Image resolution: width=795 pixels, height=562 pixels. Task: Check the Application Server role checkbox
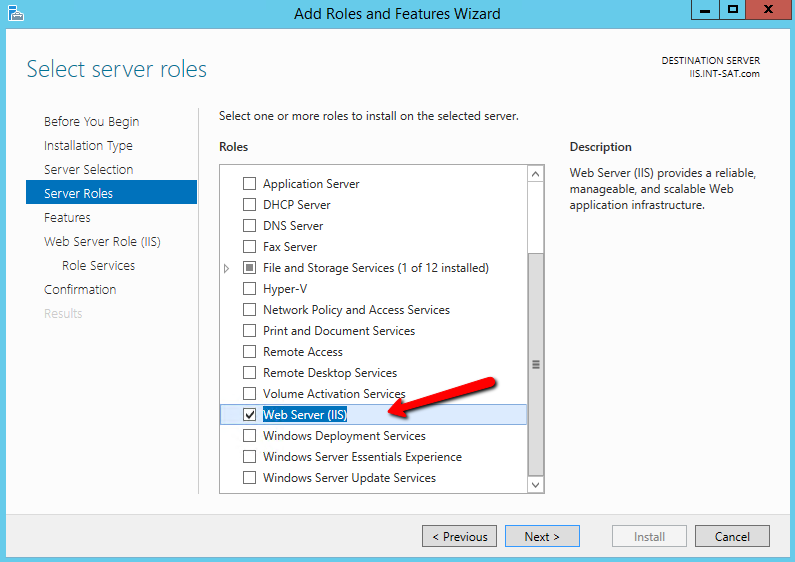point(250,184)
